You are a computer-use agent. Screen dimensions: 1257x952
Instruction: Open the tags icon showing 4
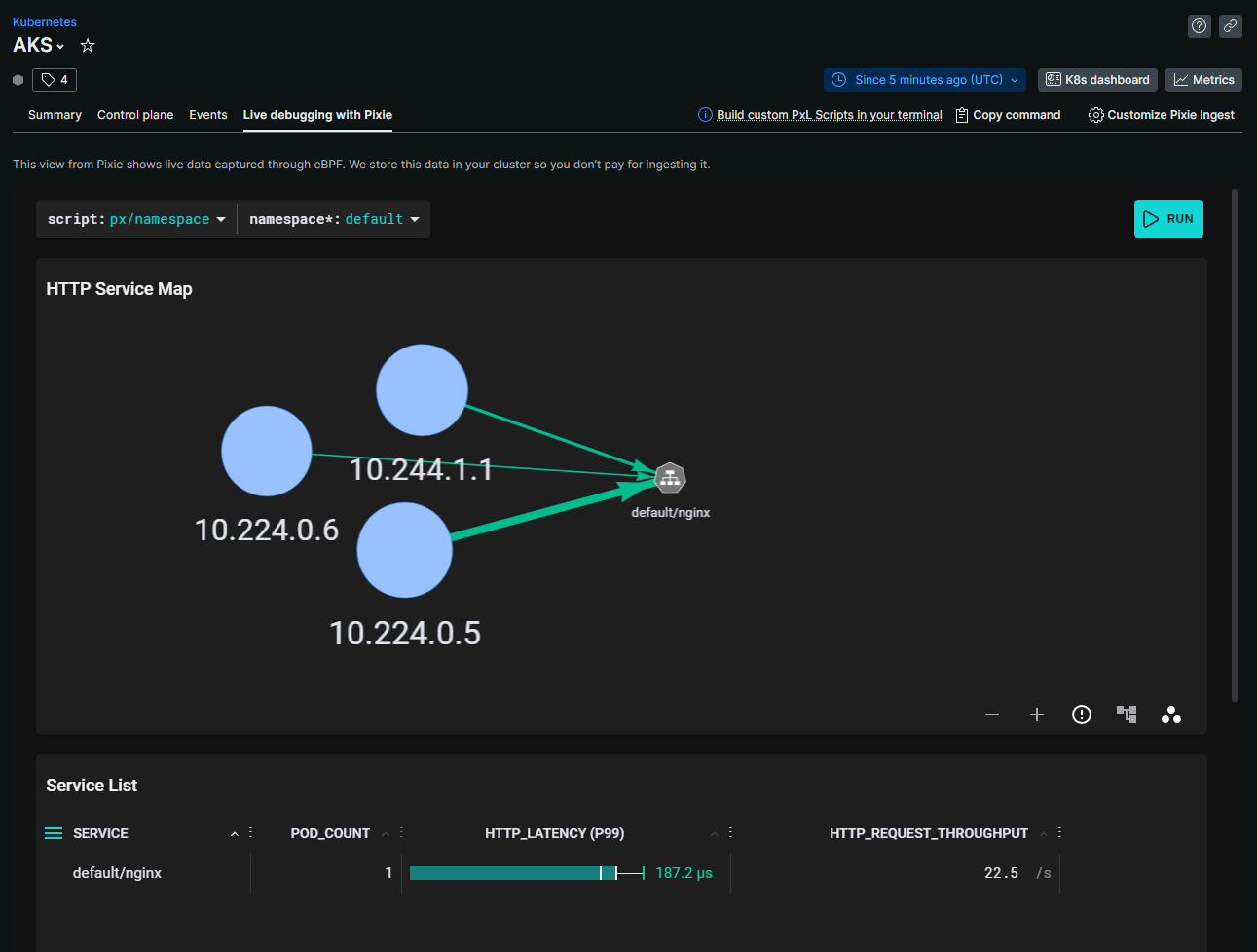[55, 80]
